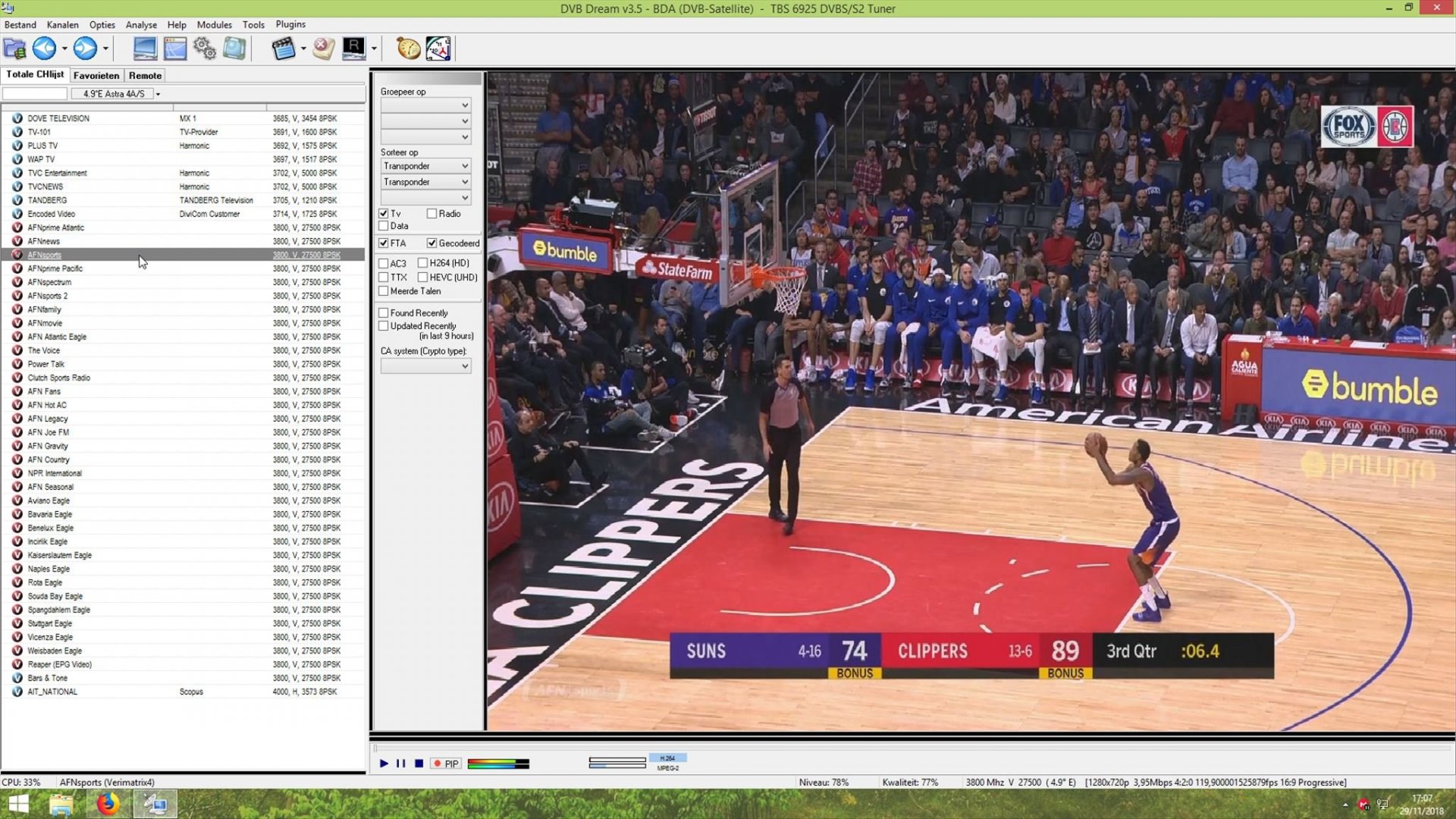Viewport: 1456px width, 819px height.
Task: Open settings using the gears icon
Action: (203, 48)
